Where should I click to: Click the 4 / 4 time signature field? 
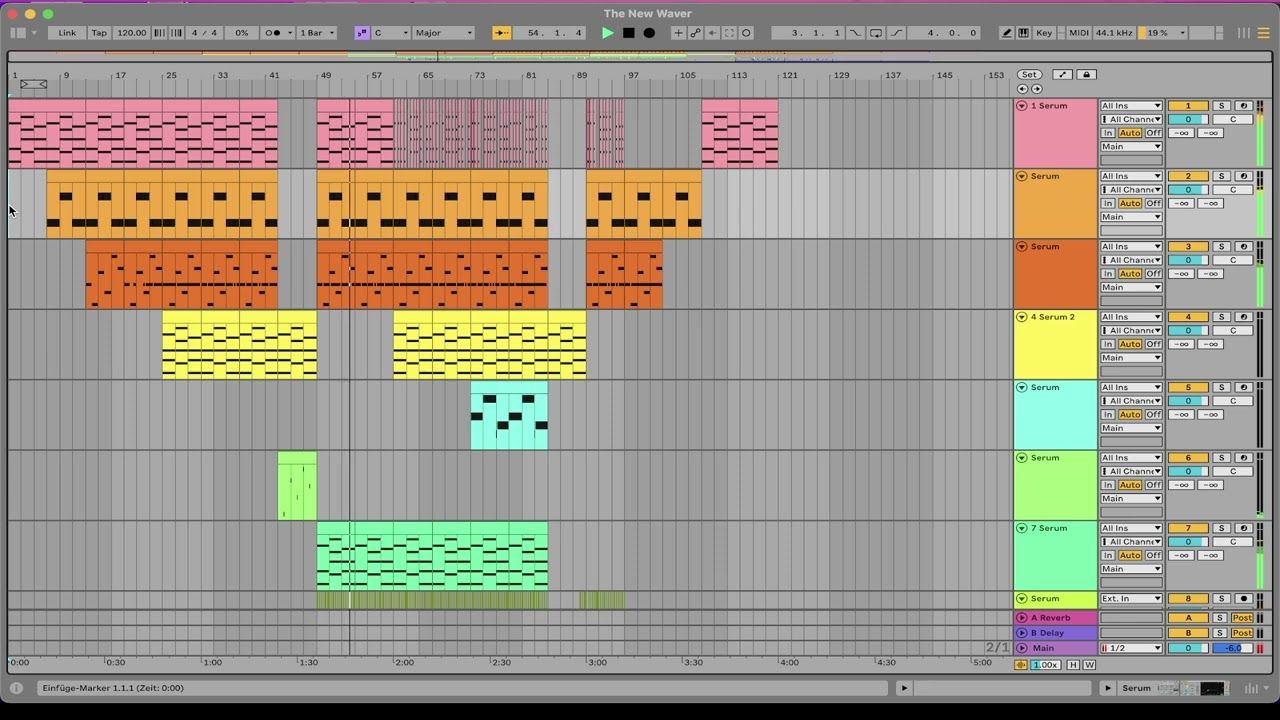[204, 33]
